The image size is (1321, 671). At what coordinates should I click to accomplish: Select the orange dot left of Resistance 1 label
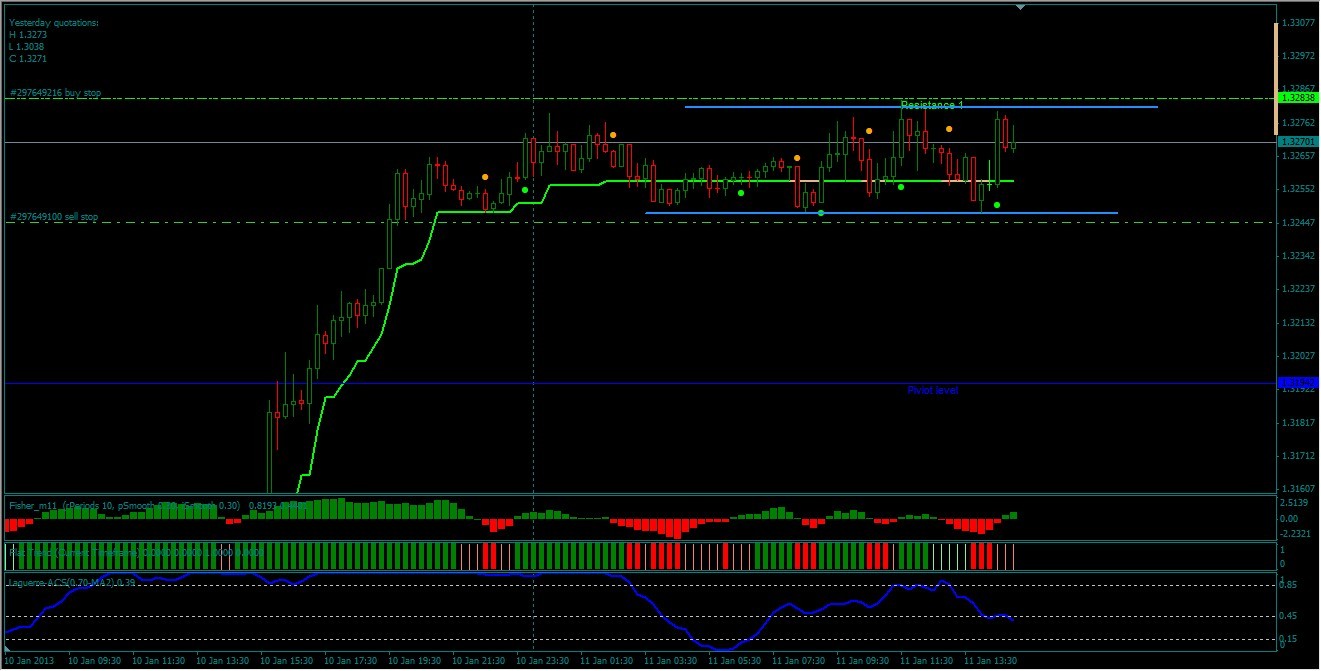coord(869,131)
